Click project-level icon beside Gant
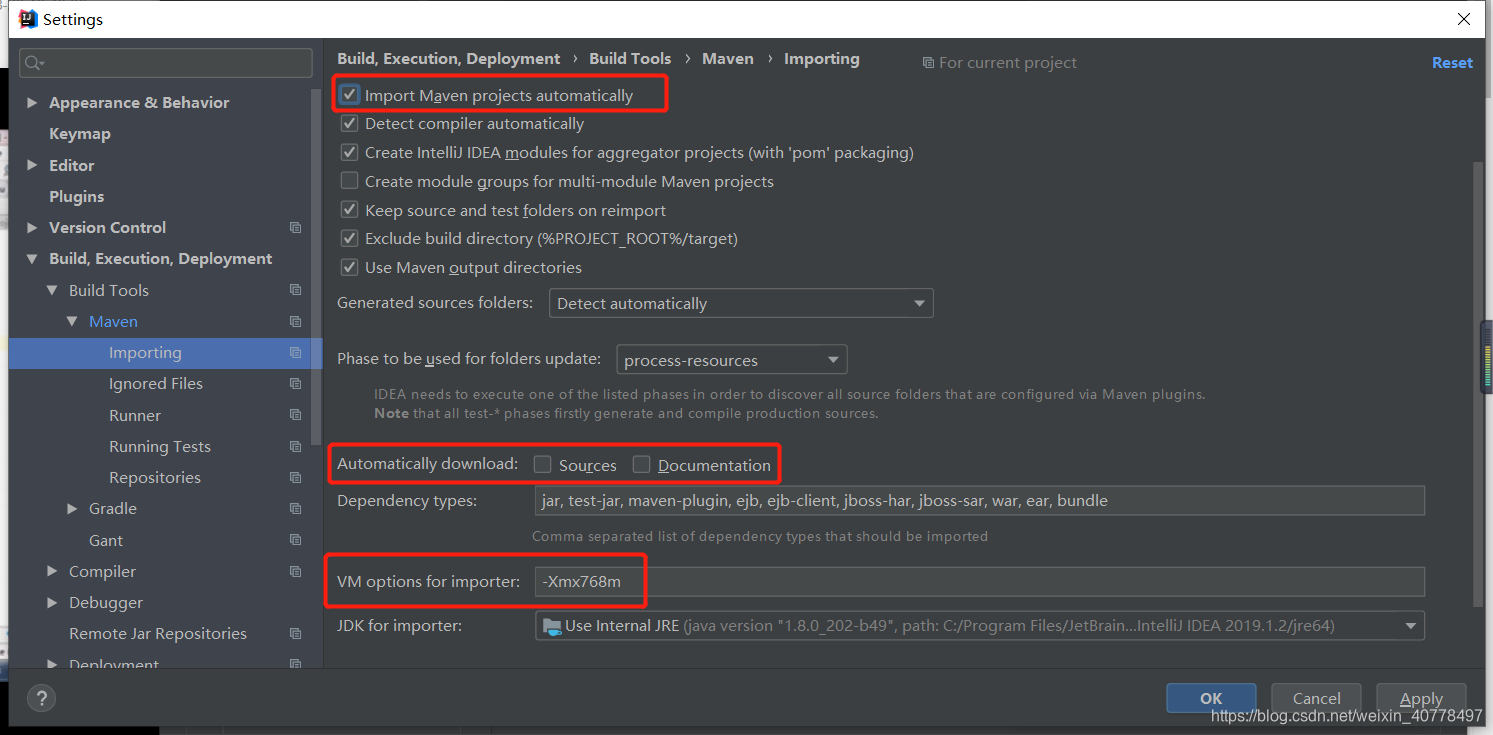1493x735 pixels. [x=295, y=540]
